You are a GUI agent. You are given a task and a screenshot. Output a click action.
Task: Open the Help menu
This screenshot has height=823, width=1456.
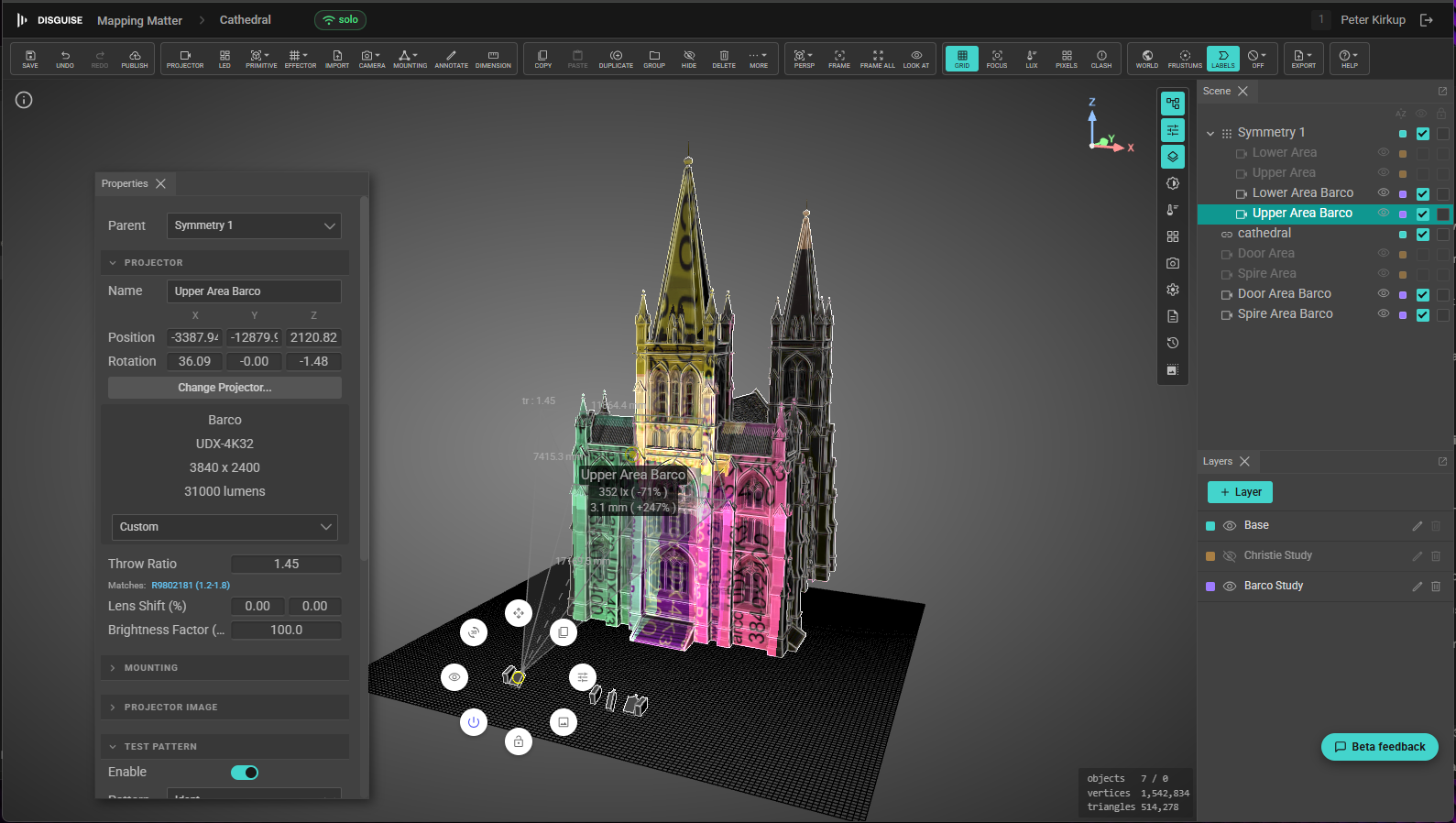[1350, 59]
